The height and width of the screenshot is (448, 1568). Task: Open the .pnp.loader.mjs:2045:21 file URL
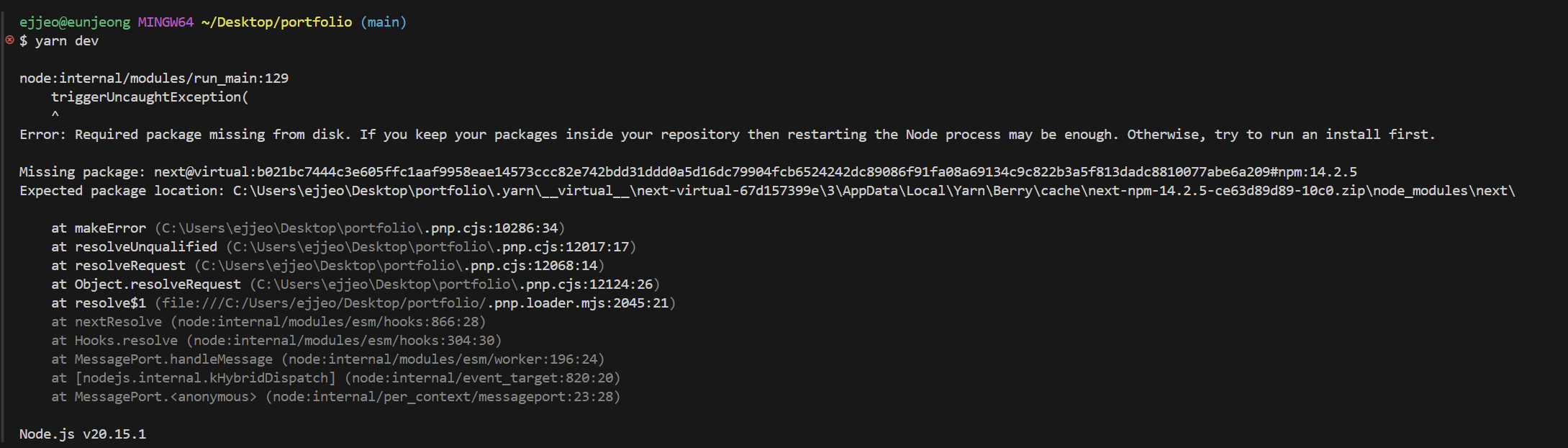(415, 303)
